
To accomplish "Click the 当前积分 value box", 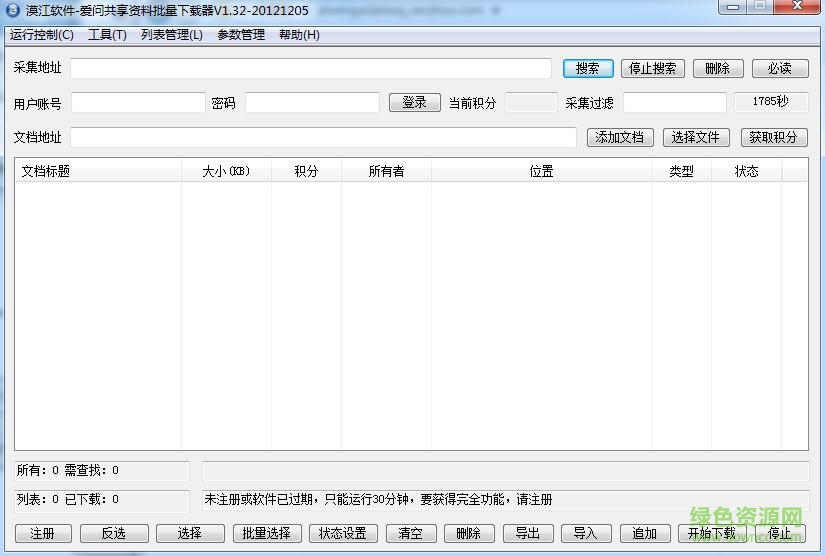I will click(x=531, y=103).
